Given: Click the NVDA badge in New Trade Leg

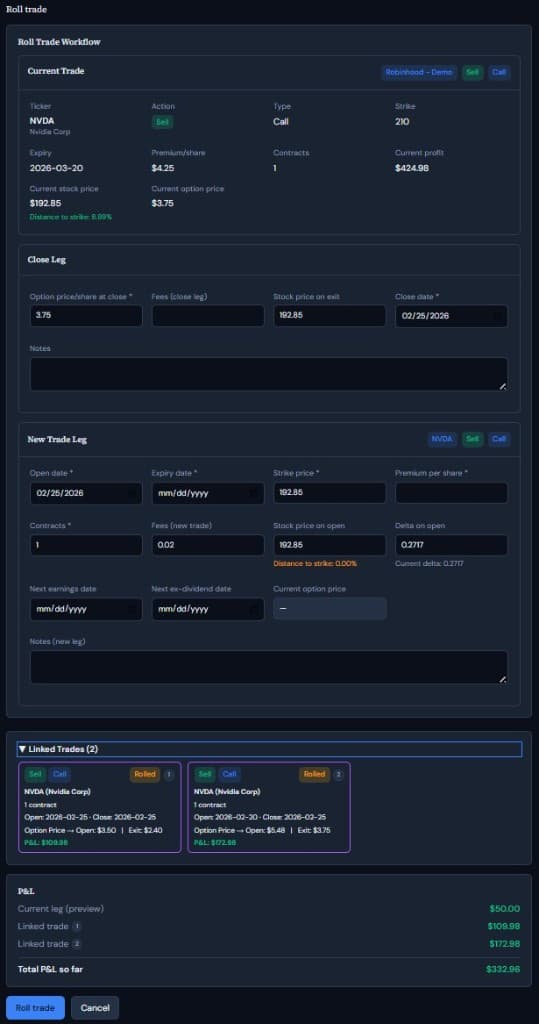Looking at the screenshot, I should [x=442, y=439].
